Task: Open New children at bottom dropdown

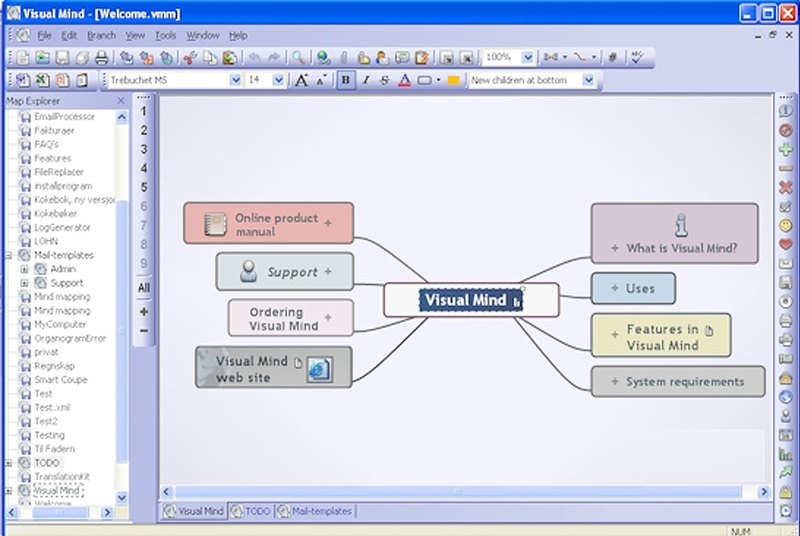Action: pos(588,80)
